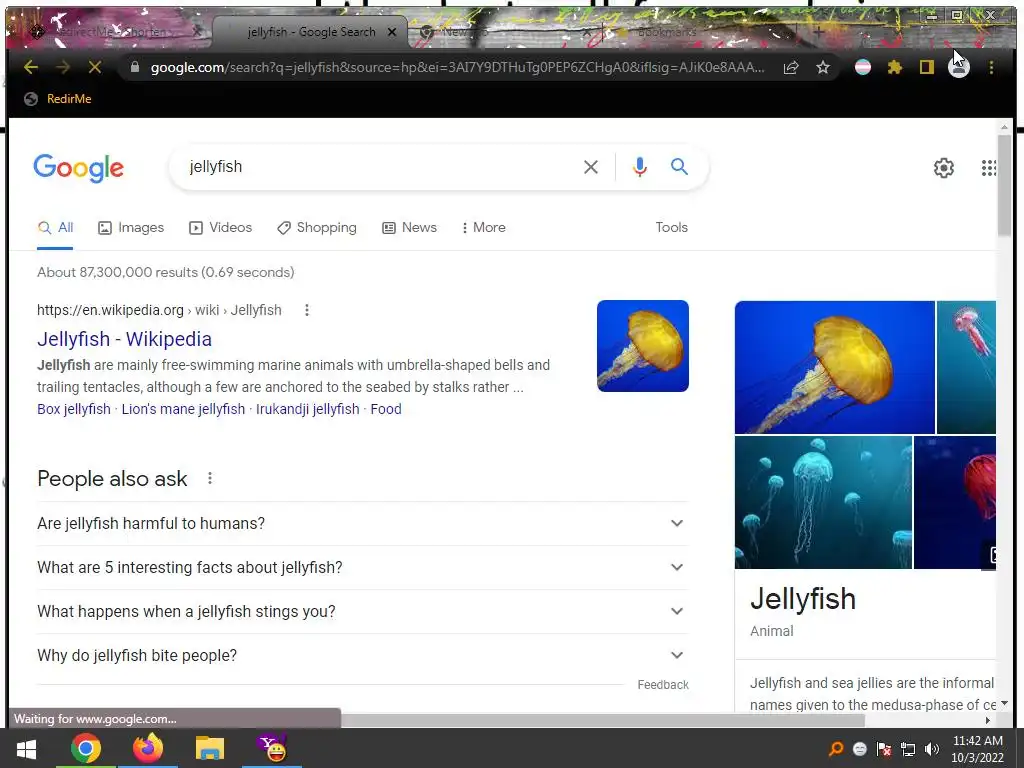Click the horizontal scrollbar right arrow
The image size is (1024, 768).
tap(987, 720)
